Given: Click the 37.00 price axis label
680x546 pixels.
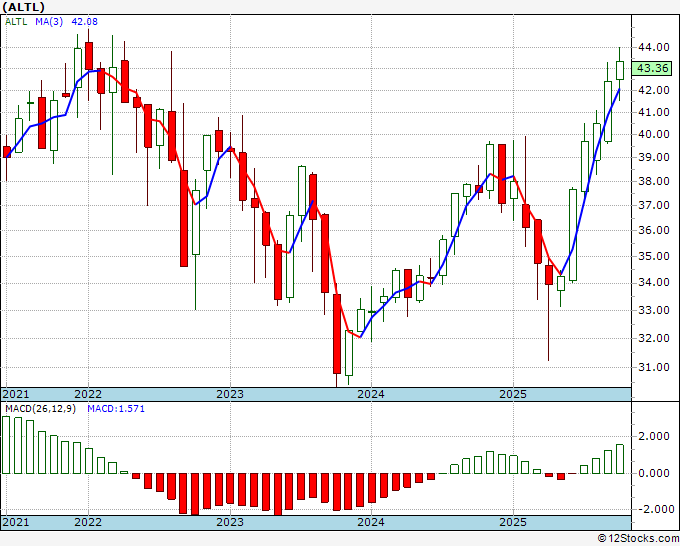Looking at the screenshot, I should click(653, 205).
